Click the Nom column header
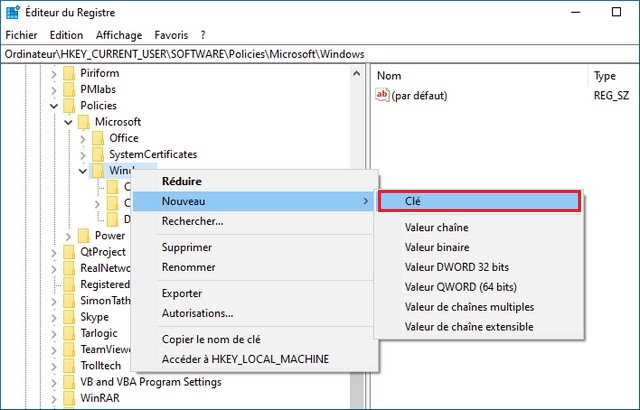Viewport: 640px width, 410px height. [x=389, y=76]
